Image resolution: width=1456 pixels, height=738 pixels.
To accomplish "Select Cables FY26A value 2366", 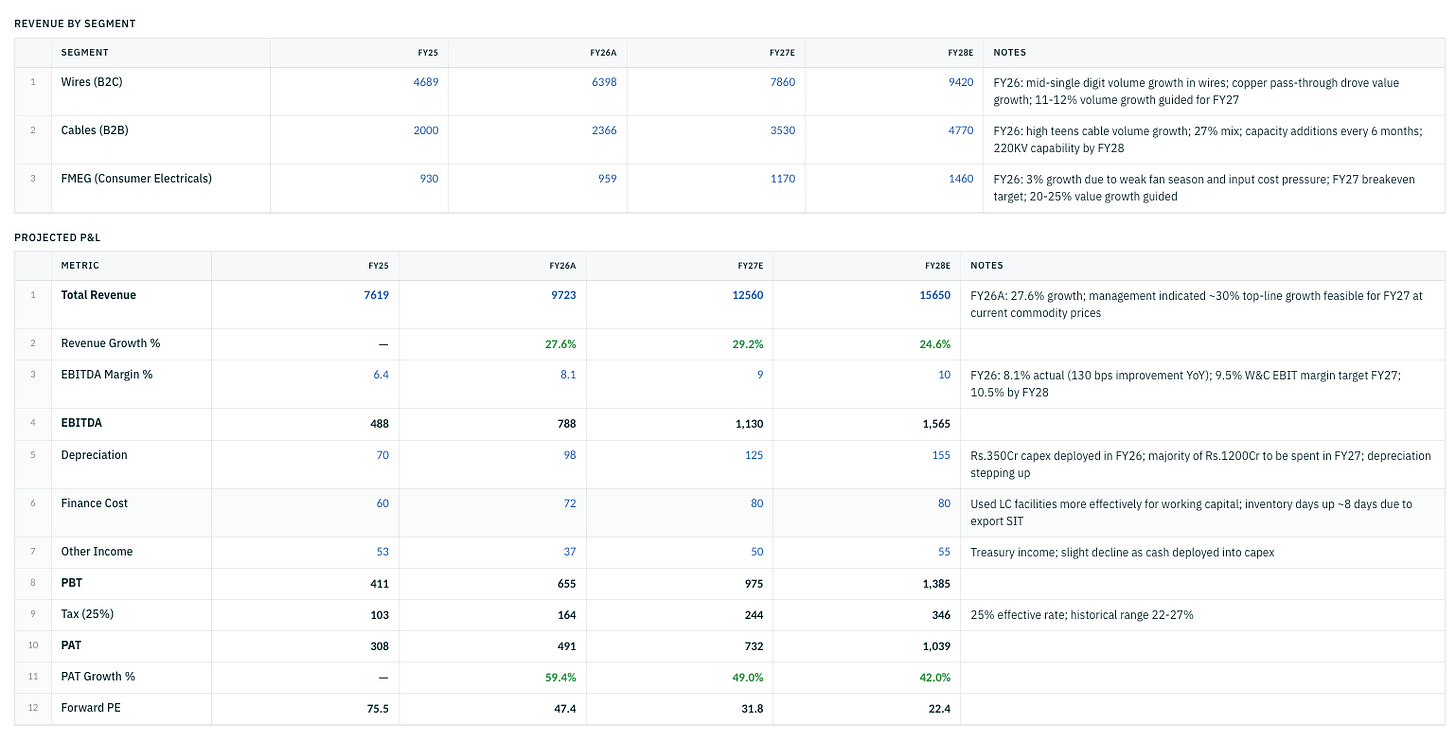I will pyautogui.click(x=604, y=130).
